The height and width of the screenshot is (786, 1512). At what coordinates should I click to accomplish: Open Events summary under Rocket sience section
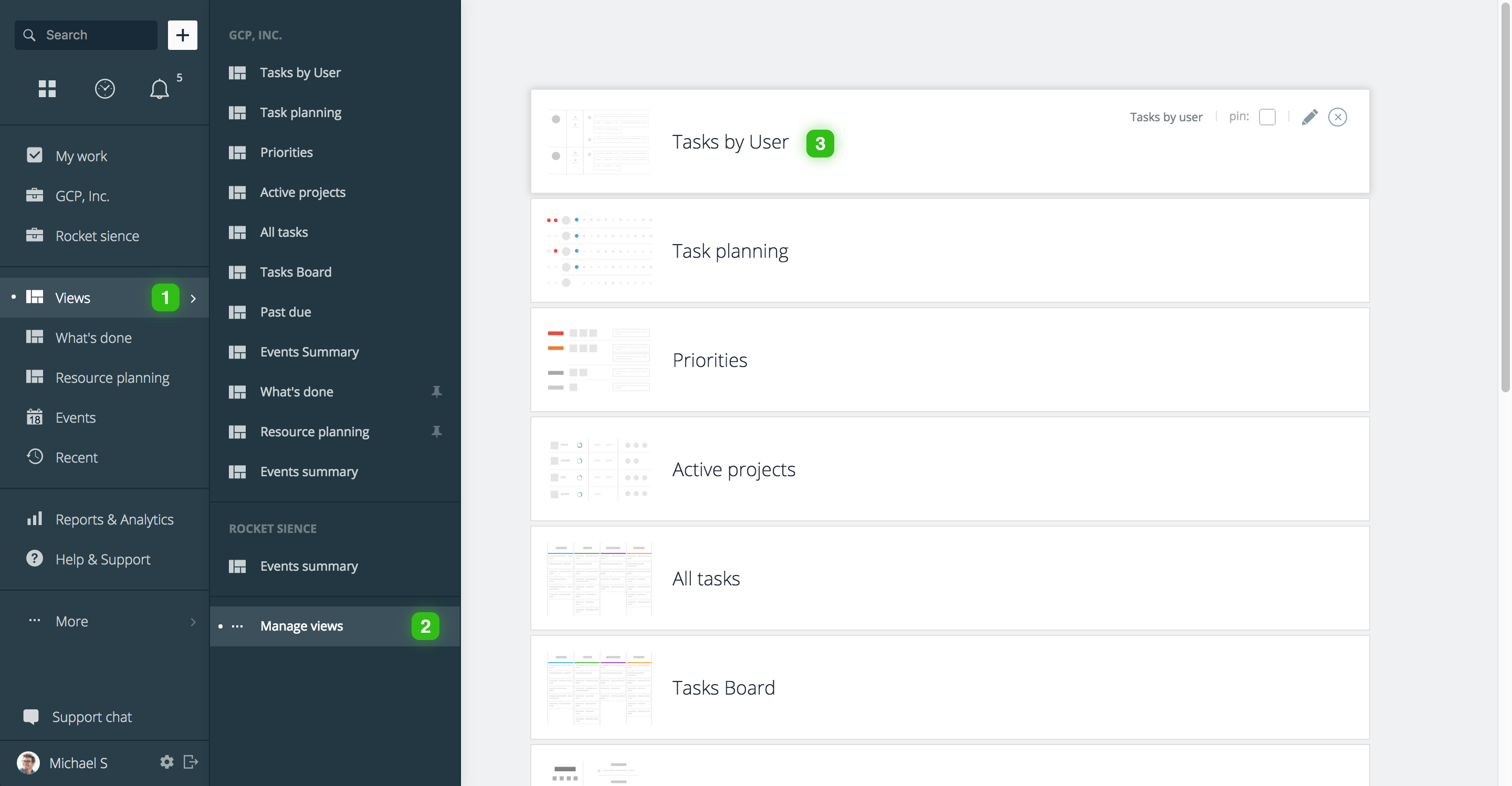[335, 567]
